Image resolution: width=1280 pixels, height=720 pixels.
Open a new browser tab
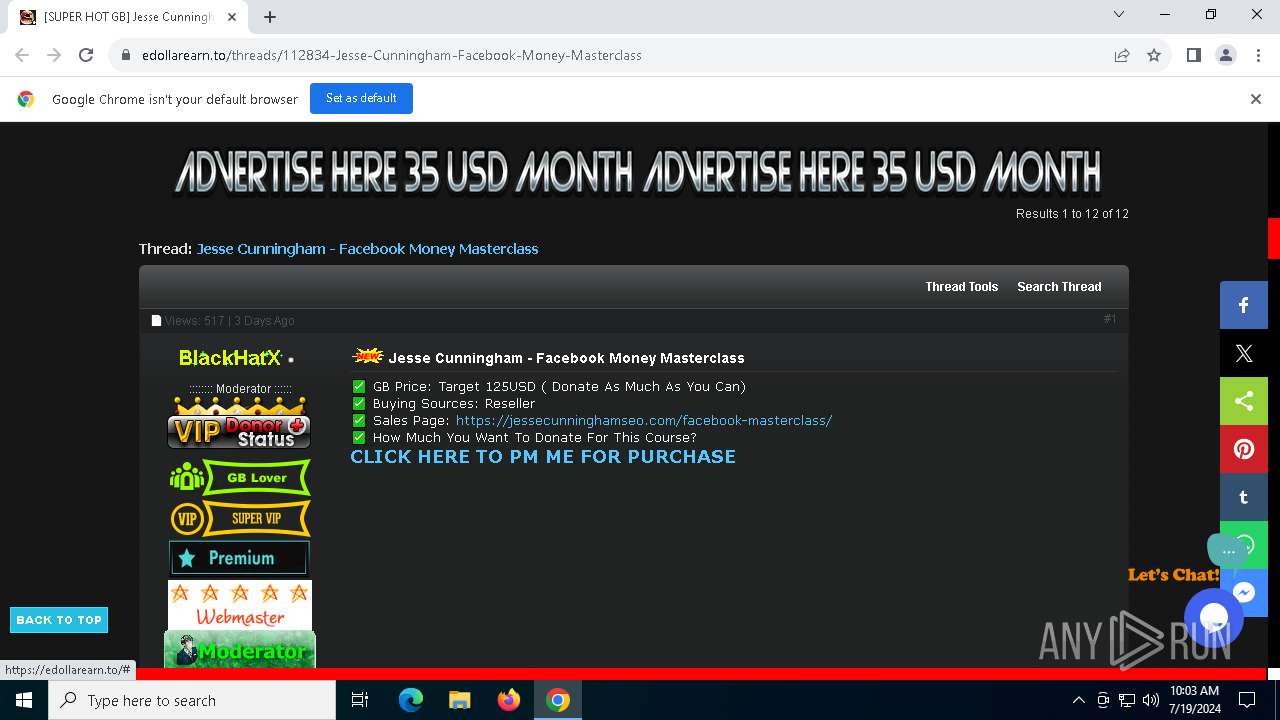(269, 17)
